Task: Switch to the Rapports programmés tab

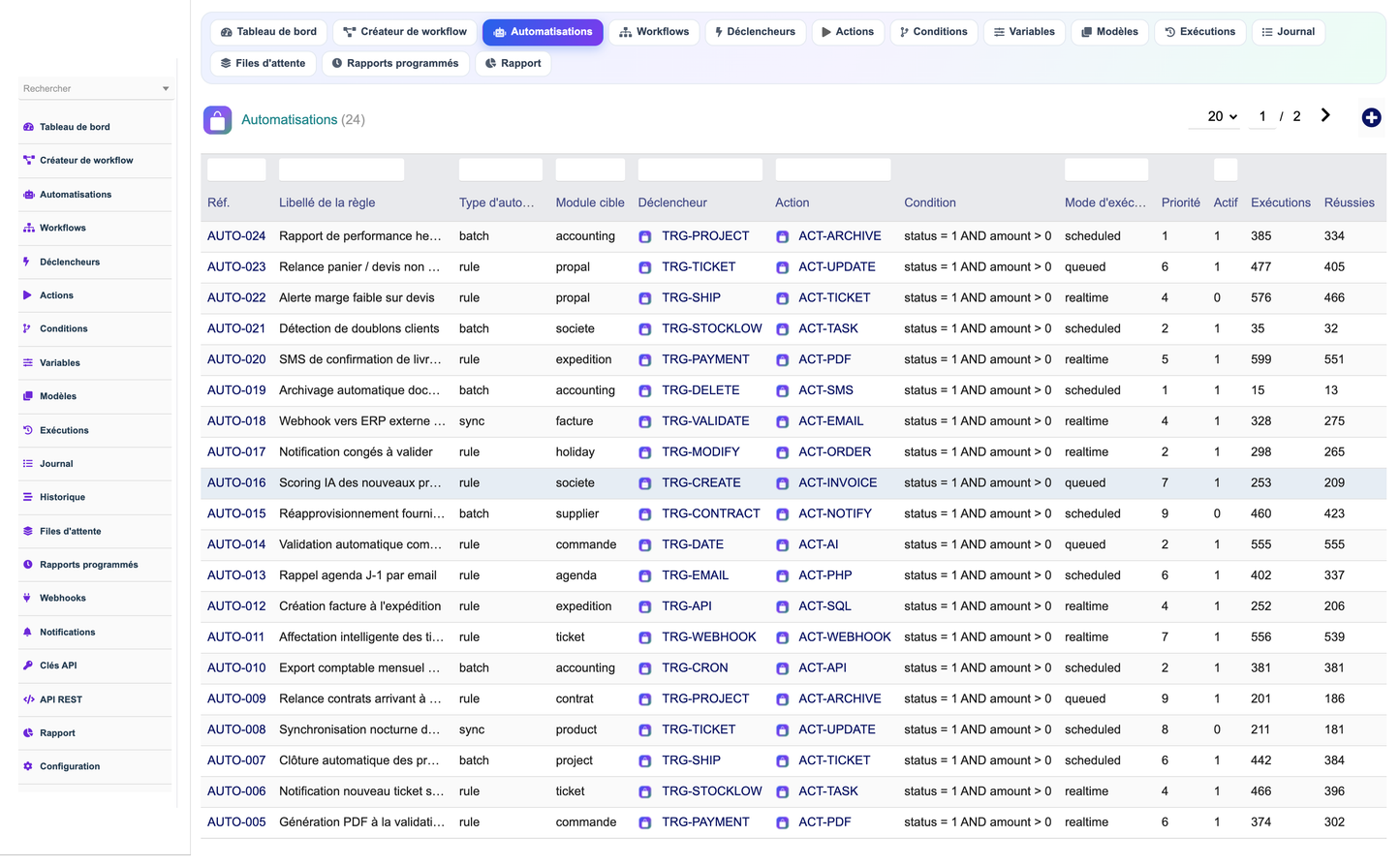Action: 394,64
